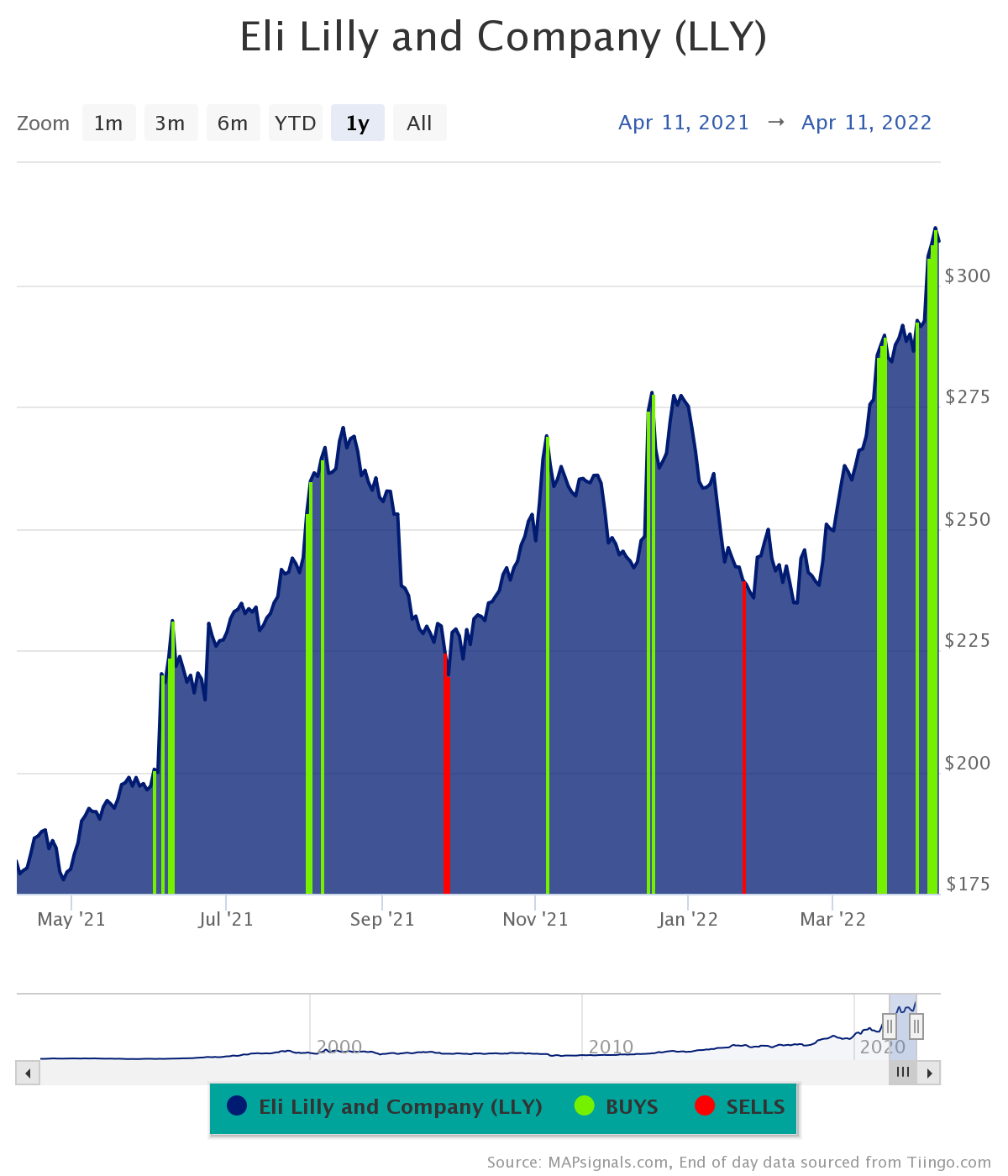Select the 1y zoom range button
This screenshot has height=1176, width=1008.
coord(358,123)
